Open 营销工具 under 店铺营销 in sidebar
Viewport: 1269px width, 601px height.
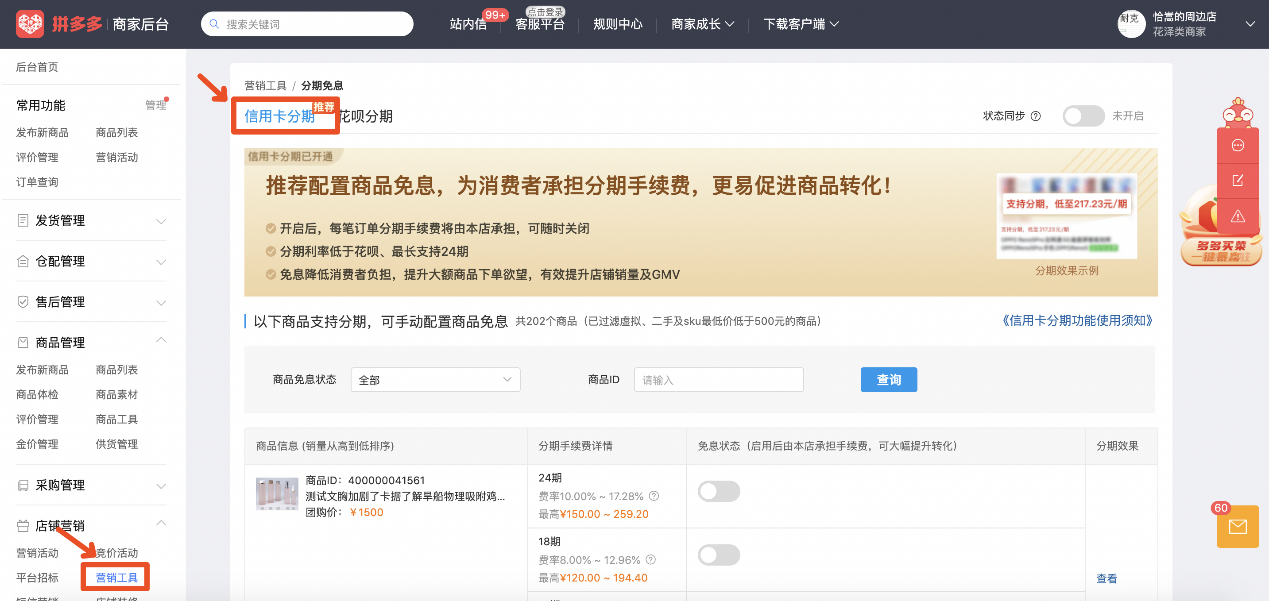click(x=117, y=578)
